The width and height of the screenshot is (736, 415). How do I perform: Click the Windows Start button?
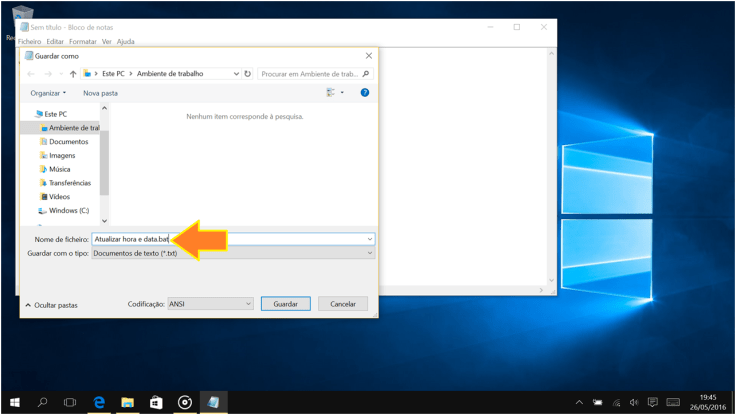14,402
